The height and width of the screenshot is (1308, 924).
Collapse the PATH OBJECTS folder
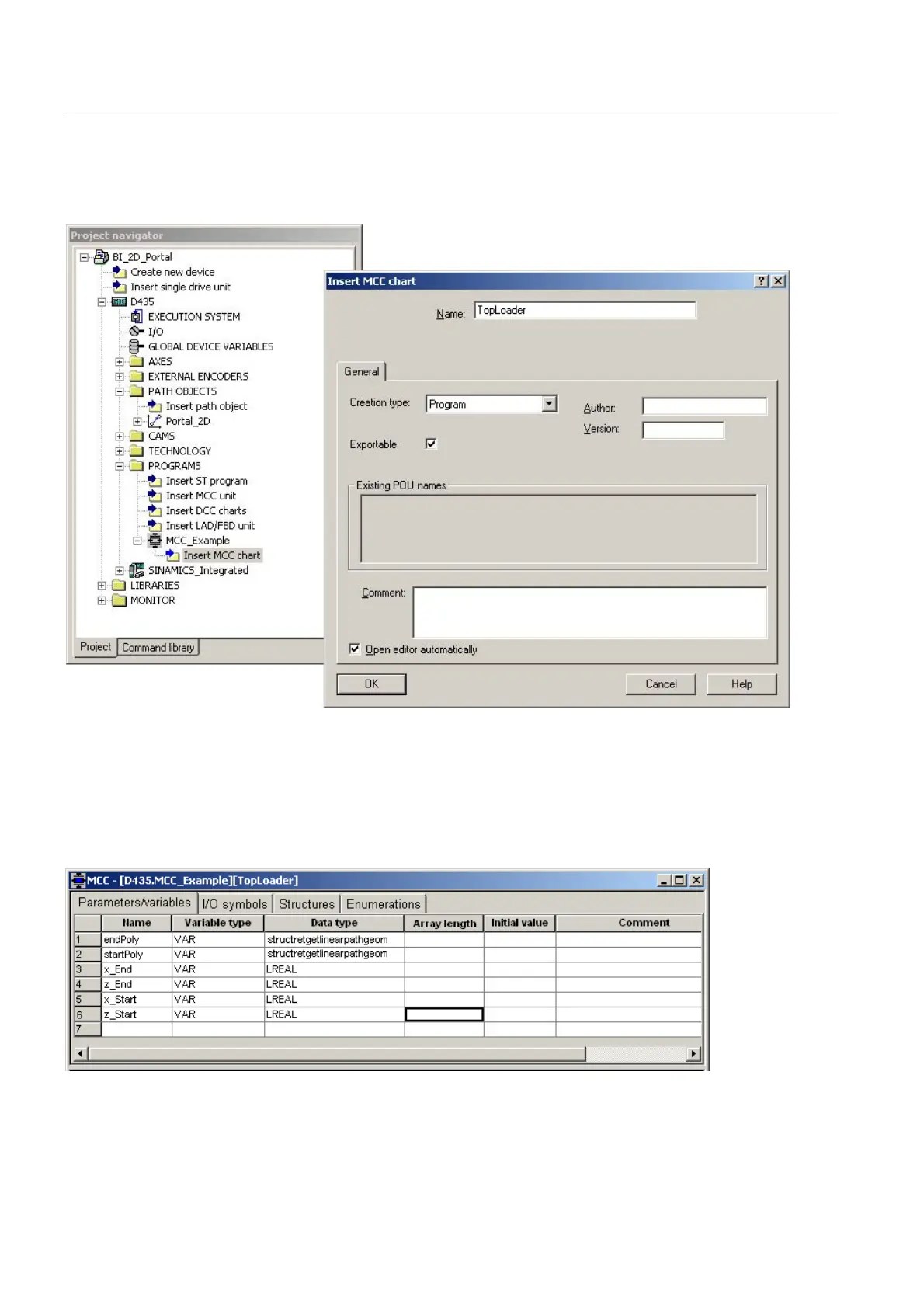[120, 391]
